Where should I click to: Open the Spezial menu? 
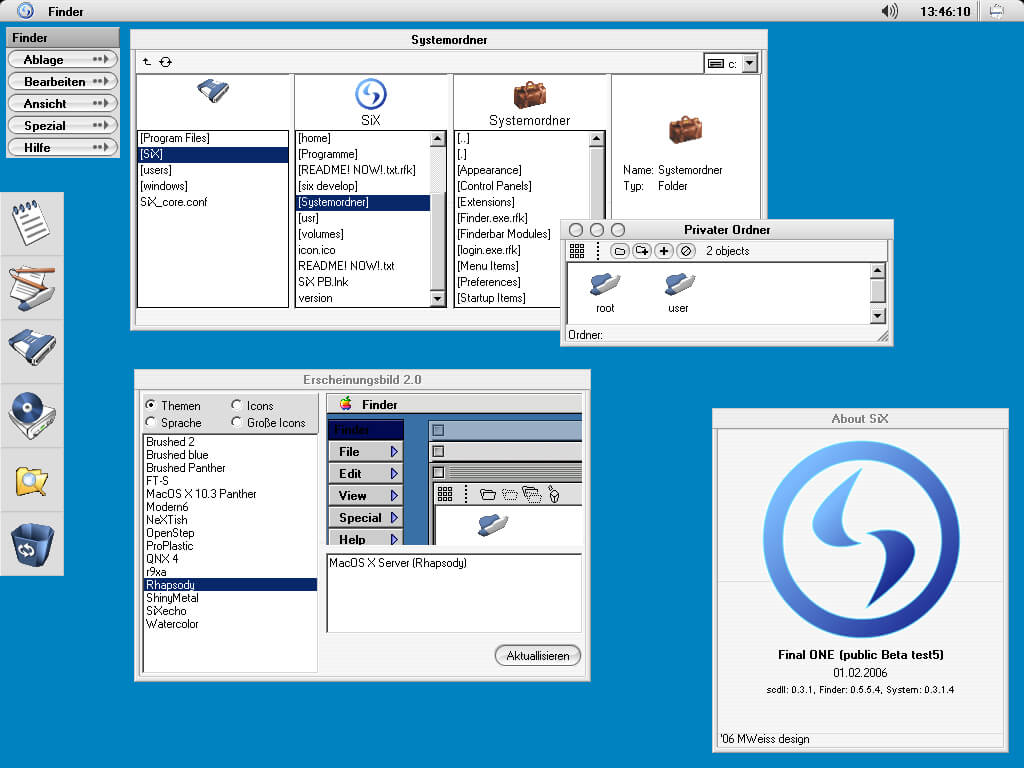[63, 125]
